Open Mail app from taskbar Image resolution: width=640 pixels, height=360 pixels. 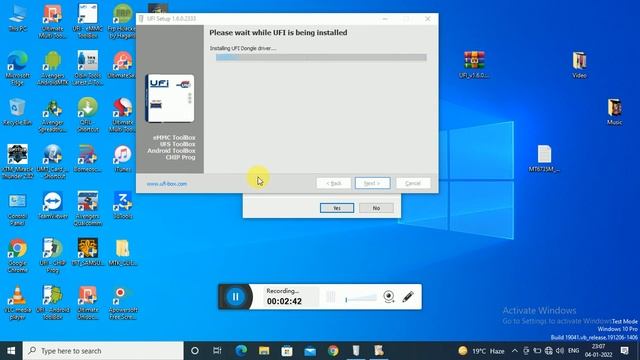point(310,351)
